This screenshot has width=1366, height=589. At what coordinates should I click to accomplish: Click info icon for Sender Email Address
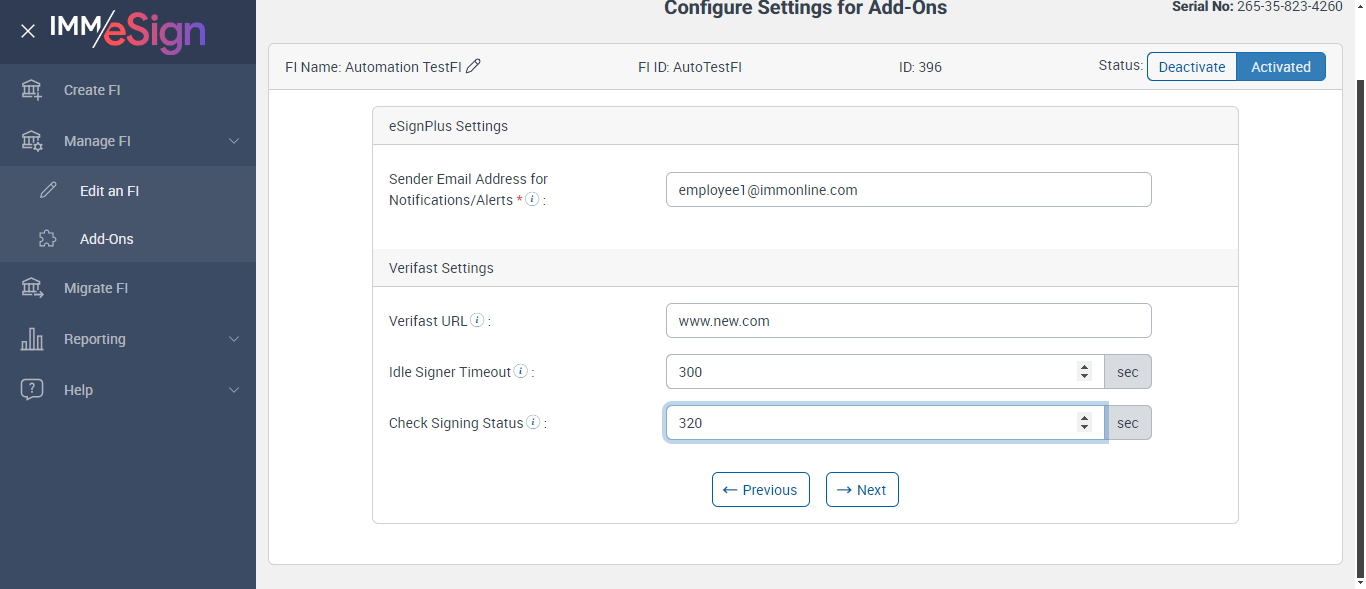click(532, 200)
